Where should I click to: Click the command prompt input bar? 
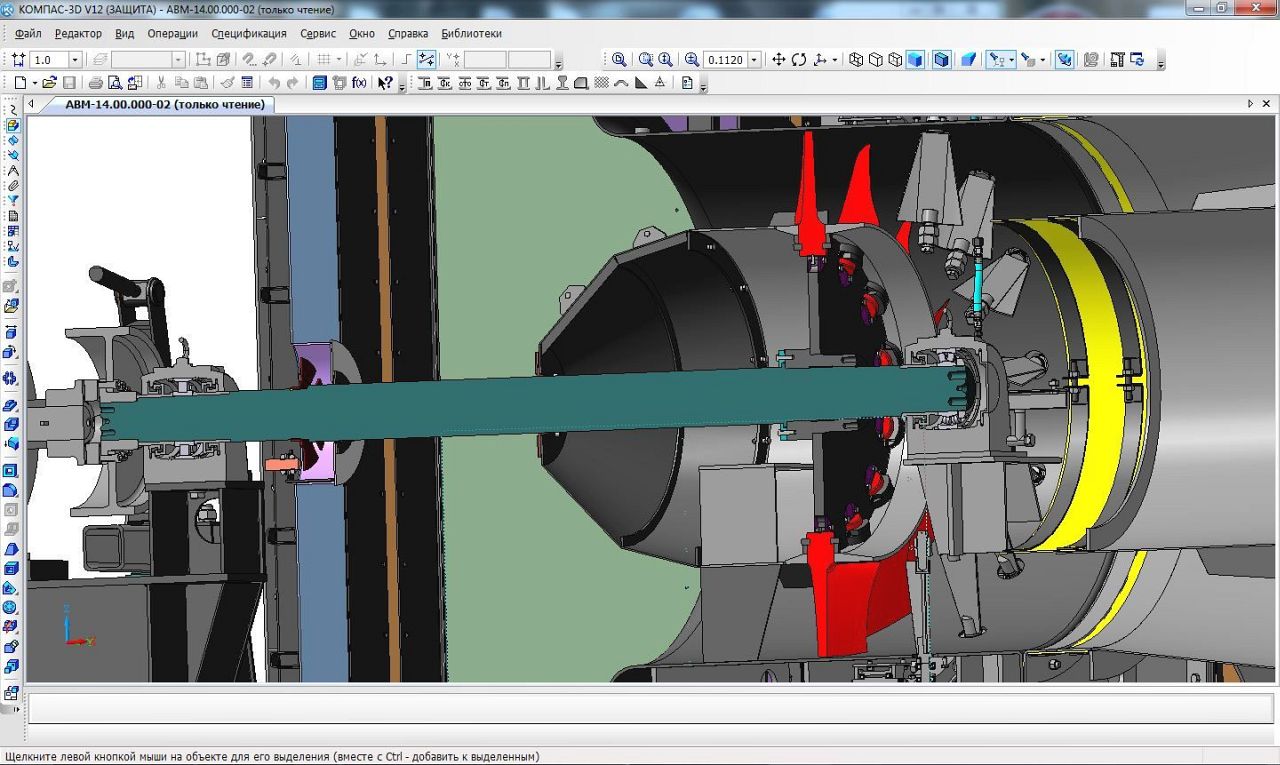(650, 708)
